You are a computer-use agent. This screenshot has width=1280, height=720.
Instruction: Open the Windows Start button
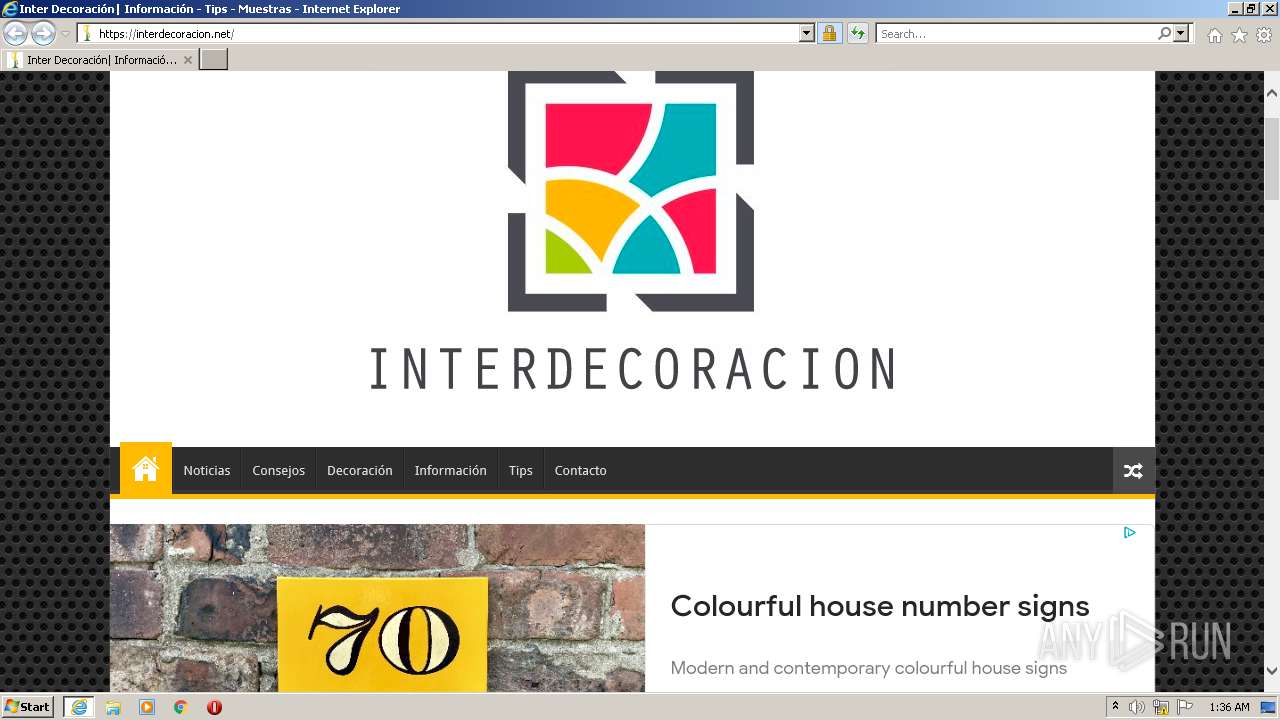28,706
